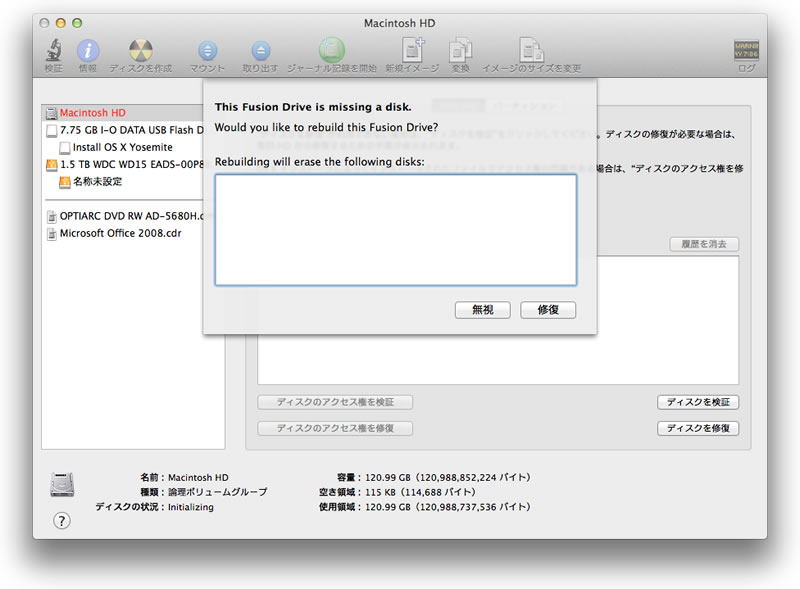Select the 名称未設定 volume row

(x=122, y=182)
